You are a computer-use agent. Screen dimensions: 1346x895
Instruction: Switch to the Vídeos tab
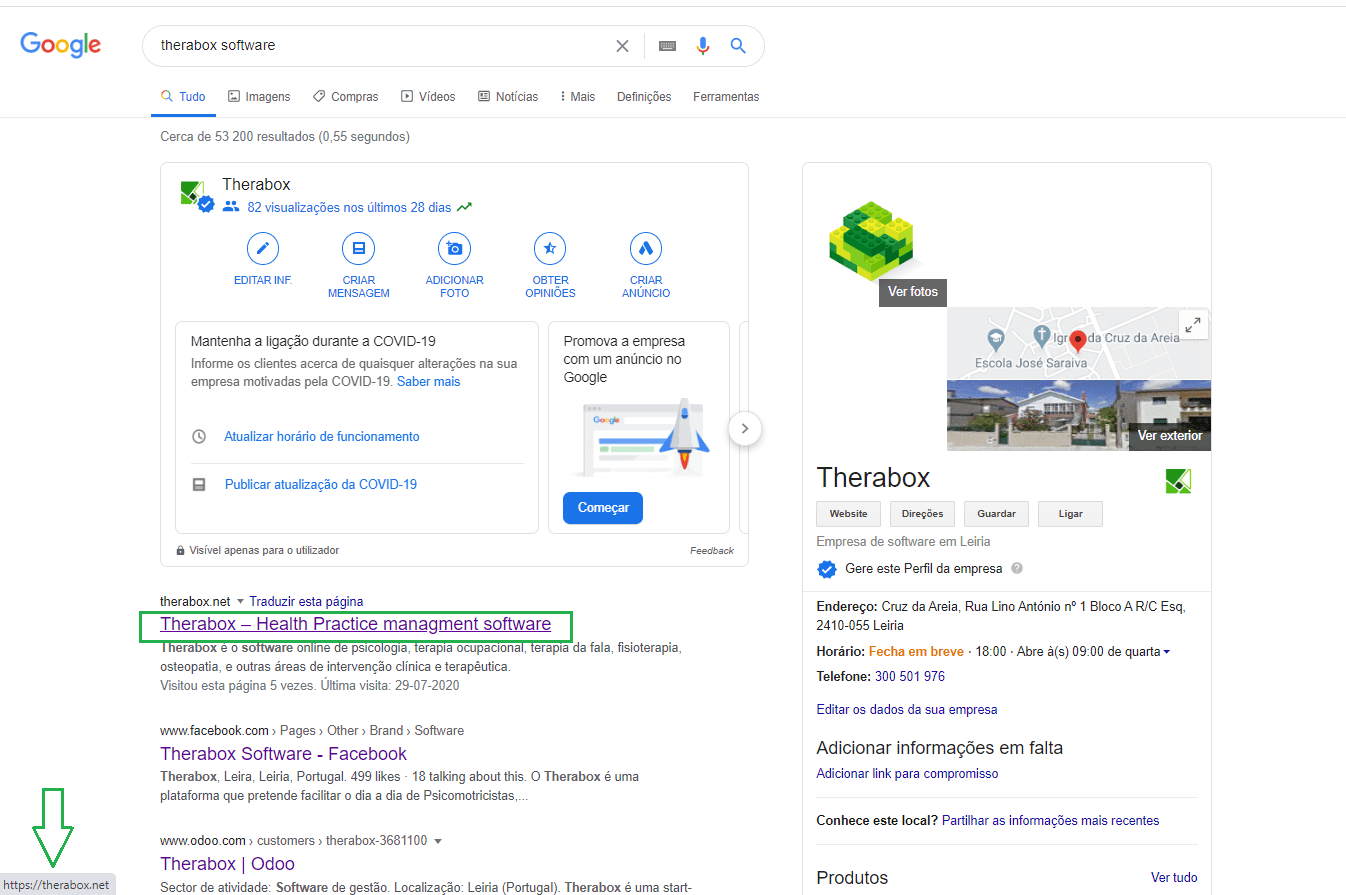[428, 97]
